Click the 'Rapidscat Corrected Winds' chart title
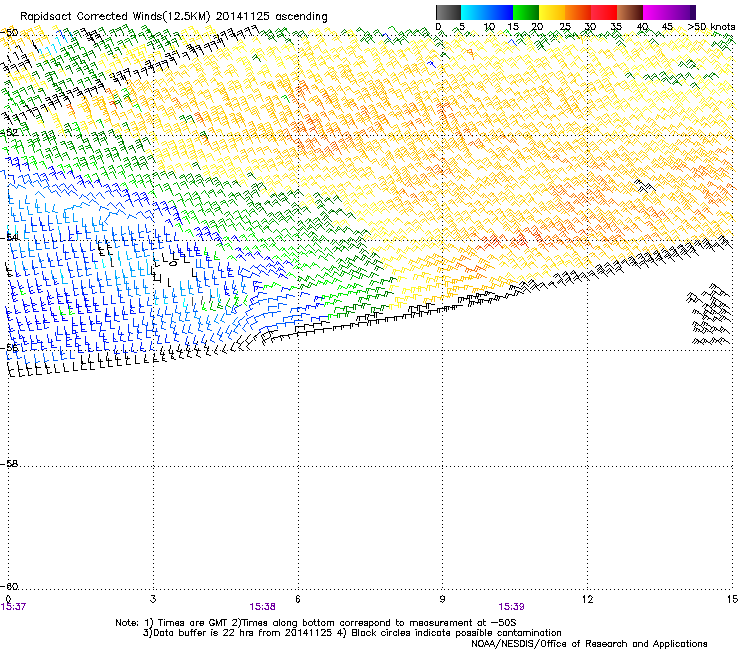The width and height of the screenshot is (740, 650). (174, 17)
